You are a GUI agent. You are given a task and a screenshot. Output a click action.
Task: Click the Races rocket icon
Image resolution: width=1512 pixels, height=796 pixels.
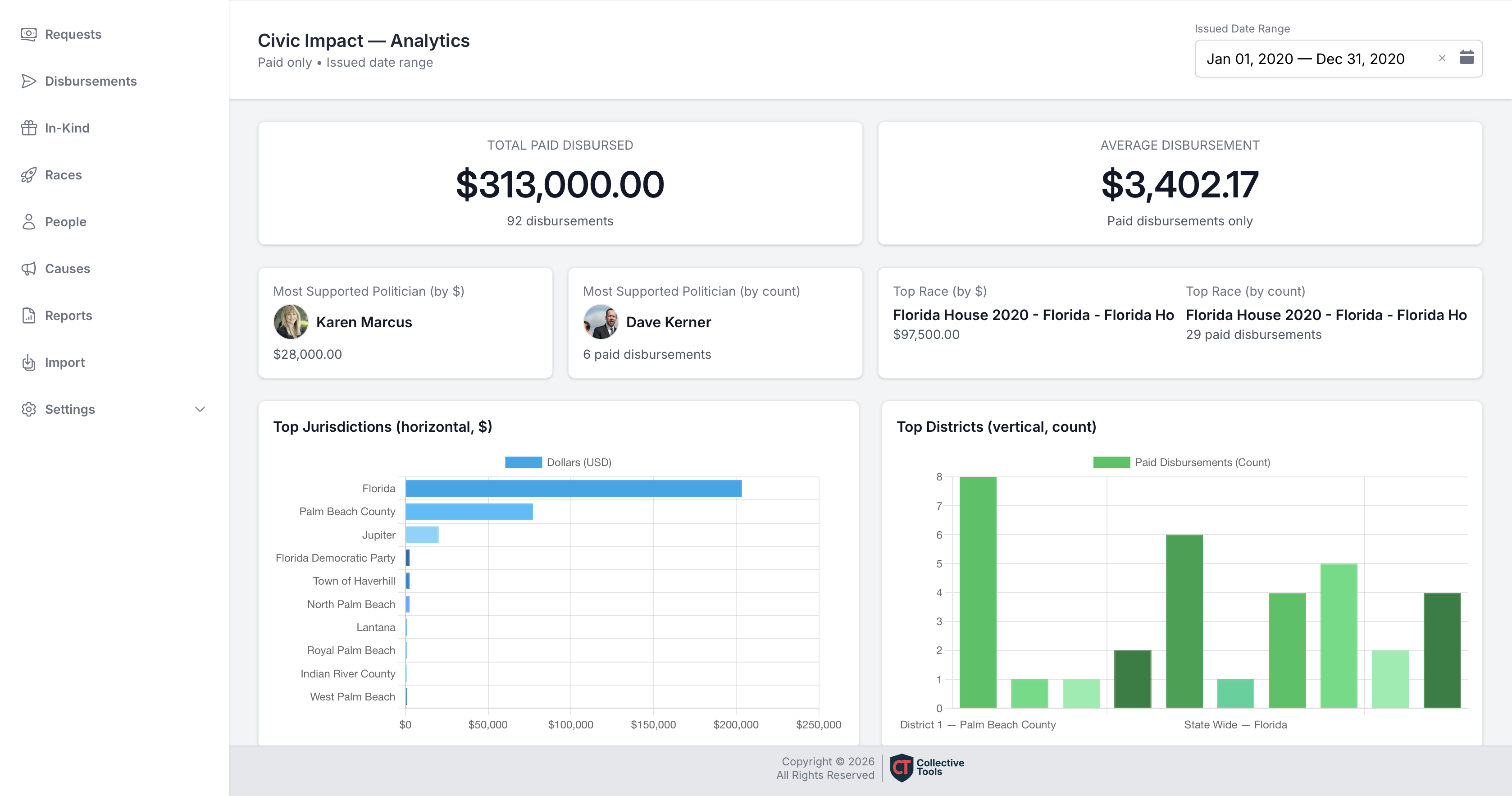pyautogui.click(x=28, y=175)
